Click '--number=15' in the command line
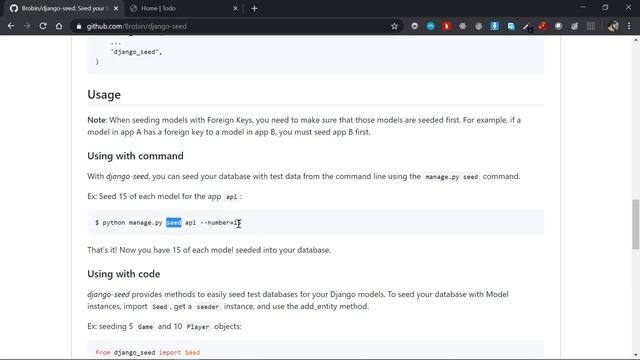The height and width of the screenshot is (360, 640). 220,222
